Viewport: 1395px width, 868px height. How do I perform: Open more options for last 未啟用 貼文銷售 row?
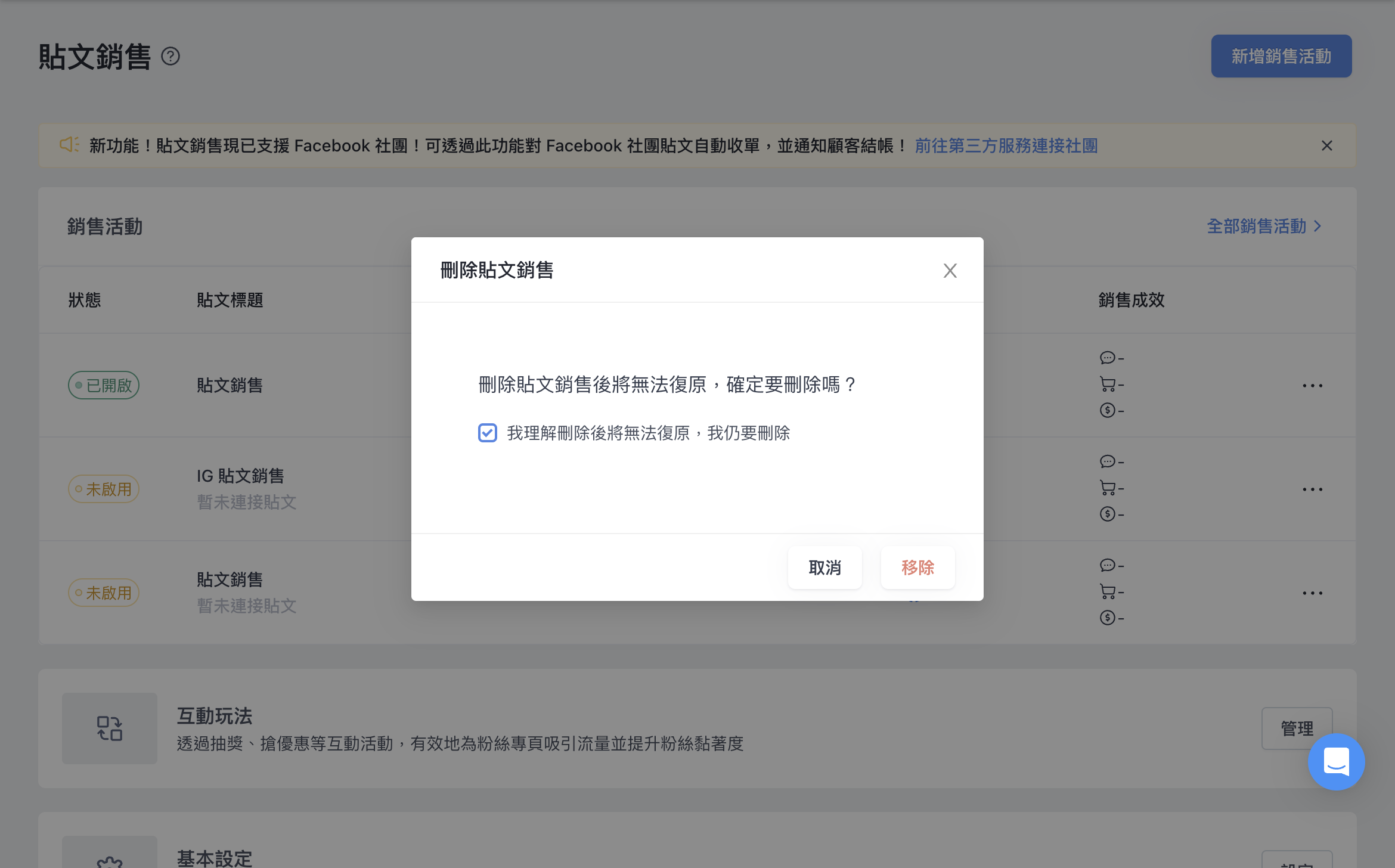(1313, 593)
